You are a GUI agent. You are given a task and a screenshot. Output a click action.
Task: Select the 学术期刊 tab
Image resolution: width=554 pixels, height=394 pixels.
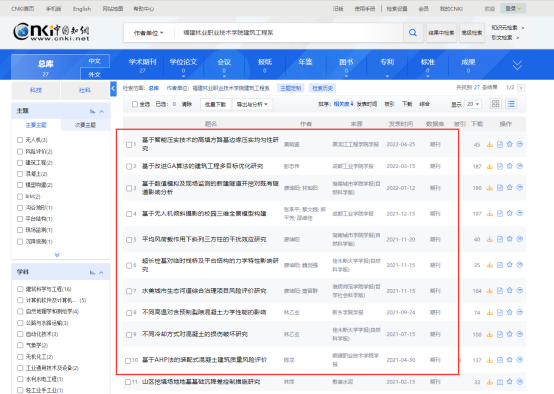coord(142,65)
